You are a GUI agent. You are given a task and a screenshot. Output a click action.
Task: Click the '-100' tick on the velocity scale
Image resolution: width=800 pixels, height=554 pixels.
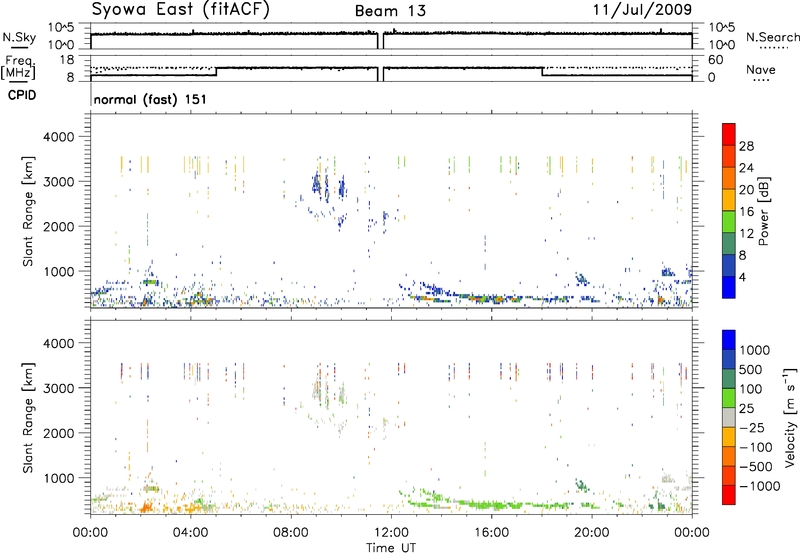coord(756,447)
